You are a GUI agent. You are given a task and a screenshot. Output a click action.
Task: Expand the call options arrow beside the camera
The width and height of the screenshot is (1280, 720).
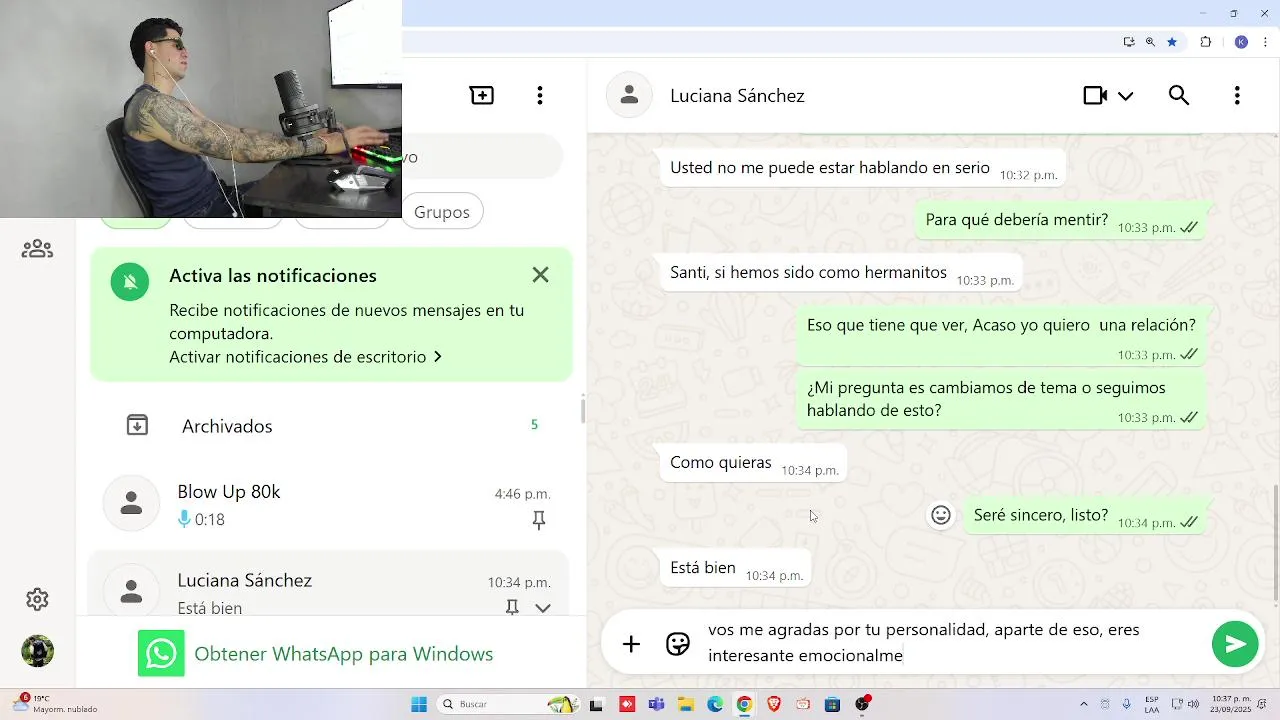pos(1126,96)
